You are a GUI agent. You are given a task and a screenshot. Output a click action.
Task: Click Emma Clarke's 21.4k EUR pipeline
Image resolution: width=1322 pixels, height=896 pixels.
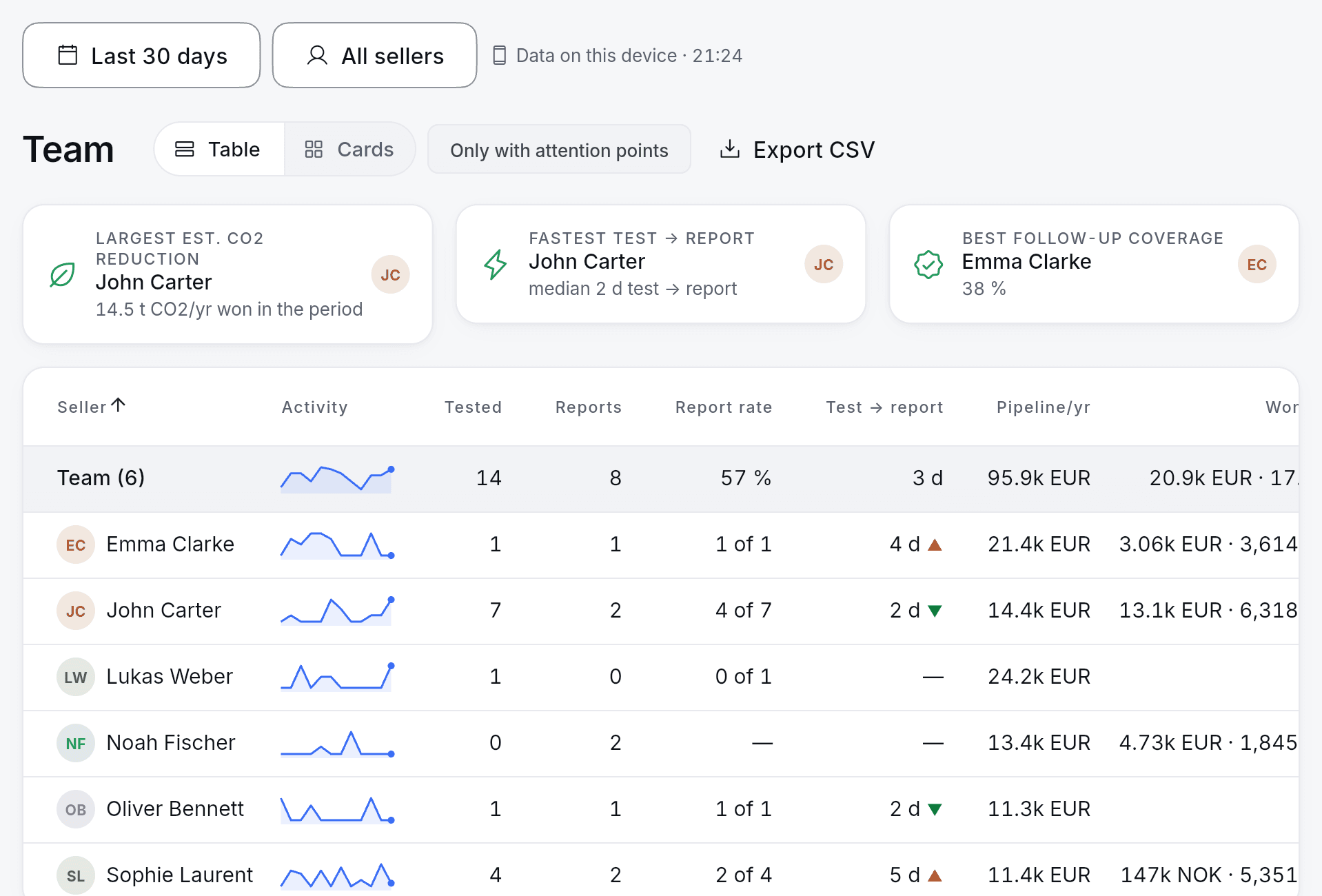1039,544
